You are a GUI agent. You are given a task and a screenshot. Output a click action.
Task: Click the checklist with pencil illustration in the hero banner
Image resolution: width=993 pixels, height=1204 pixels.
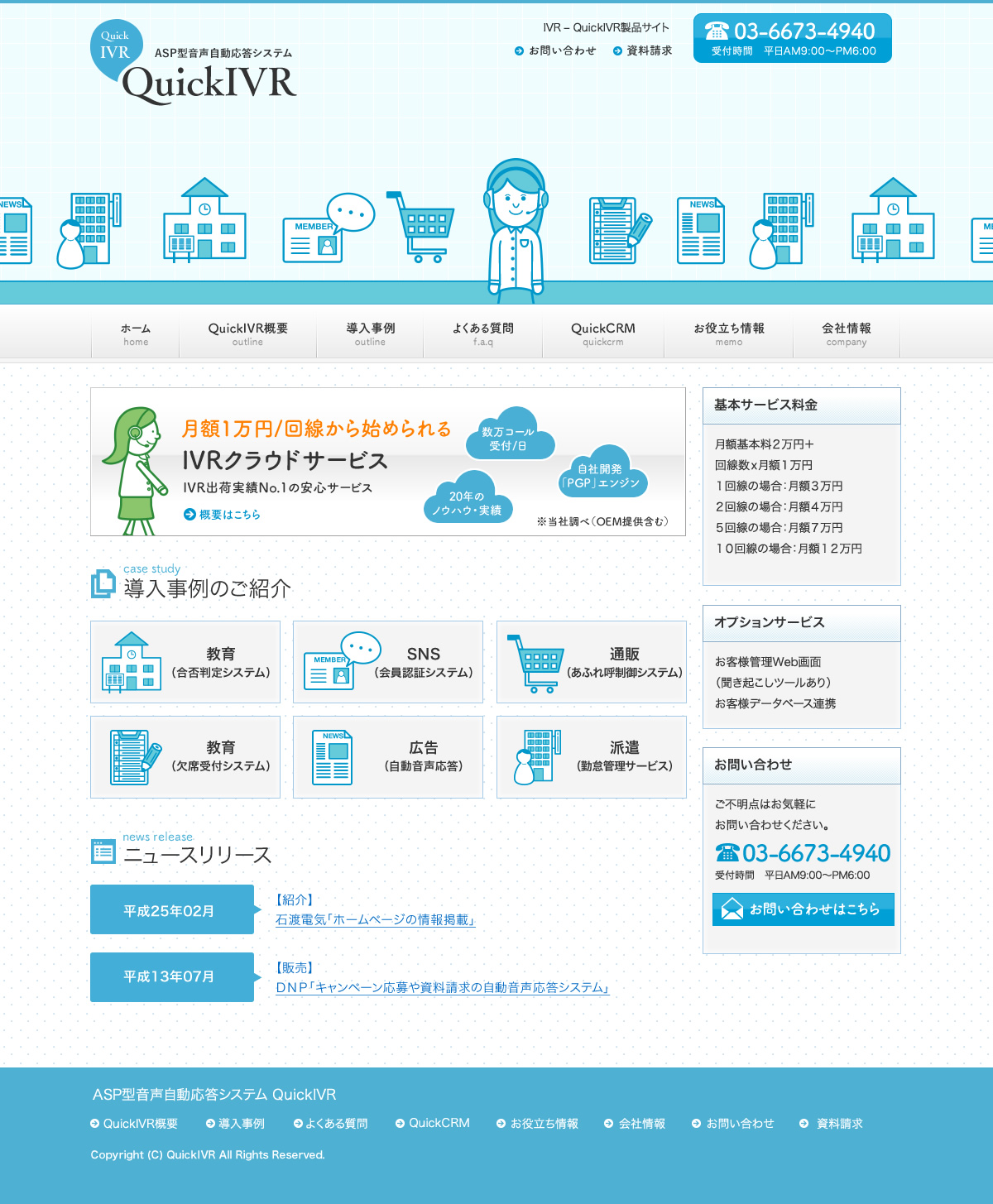coord(621,230)
